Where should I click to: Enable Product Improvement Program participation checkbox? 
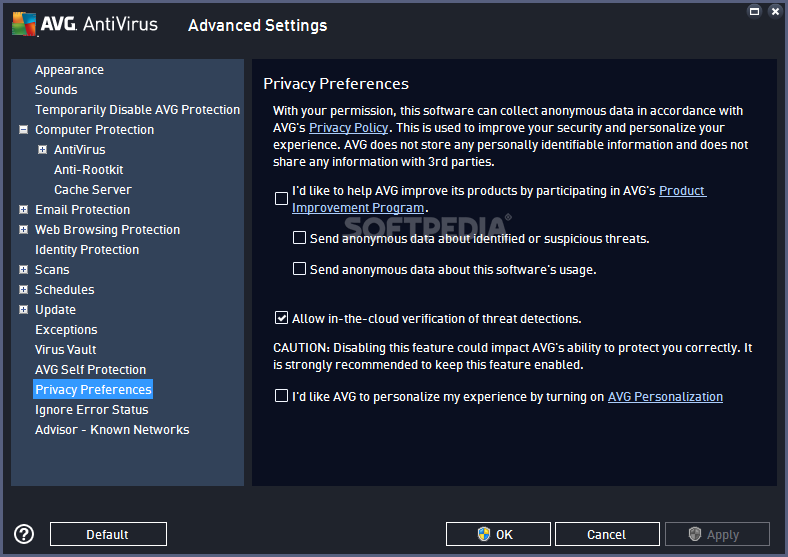click(281, 199)
